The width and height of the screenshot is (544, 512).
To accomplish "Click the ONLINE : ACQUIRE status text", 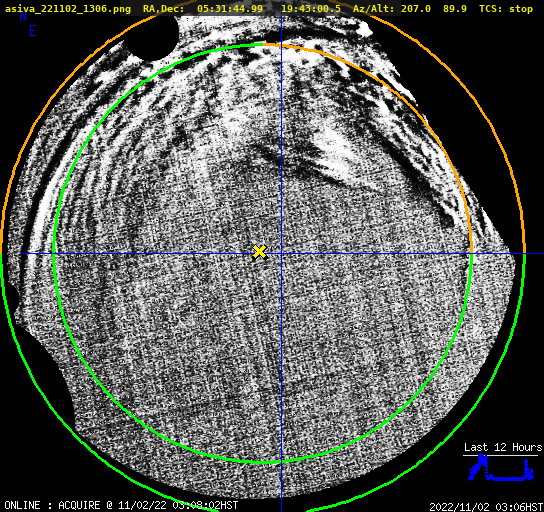I will coord(52,505).
